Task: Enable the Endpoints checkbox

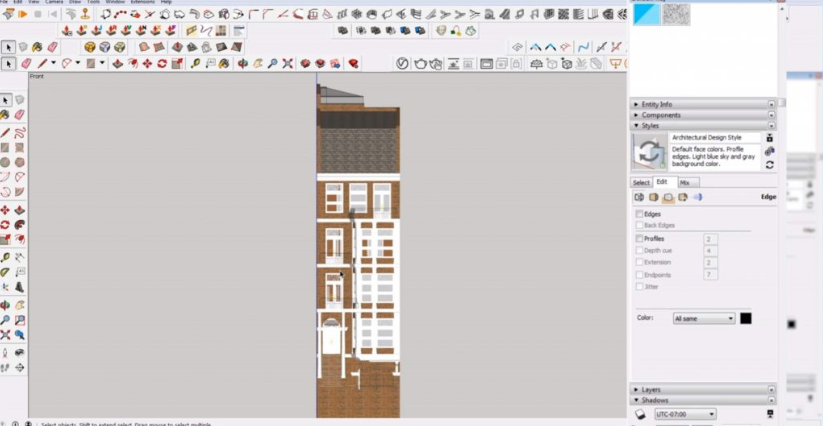Action: pos(639,275)
